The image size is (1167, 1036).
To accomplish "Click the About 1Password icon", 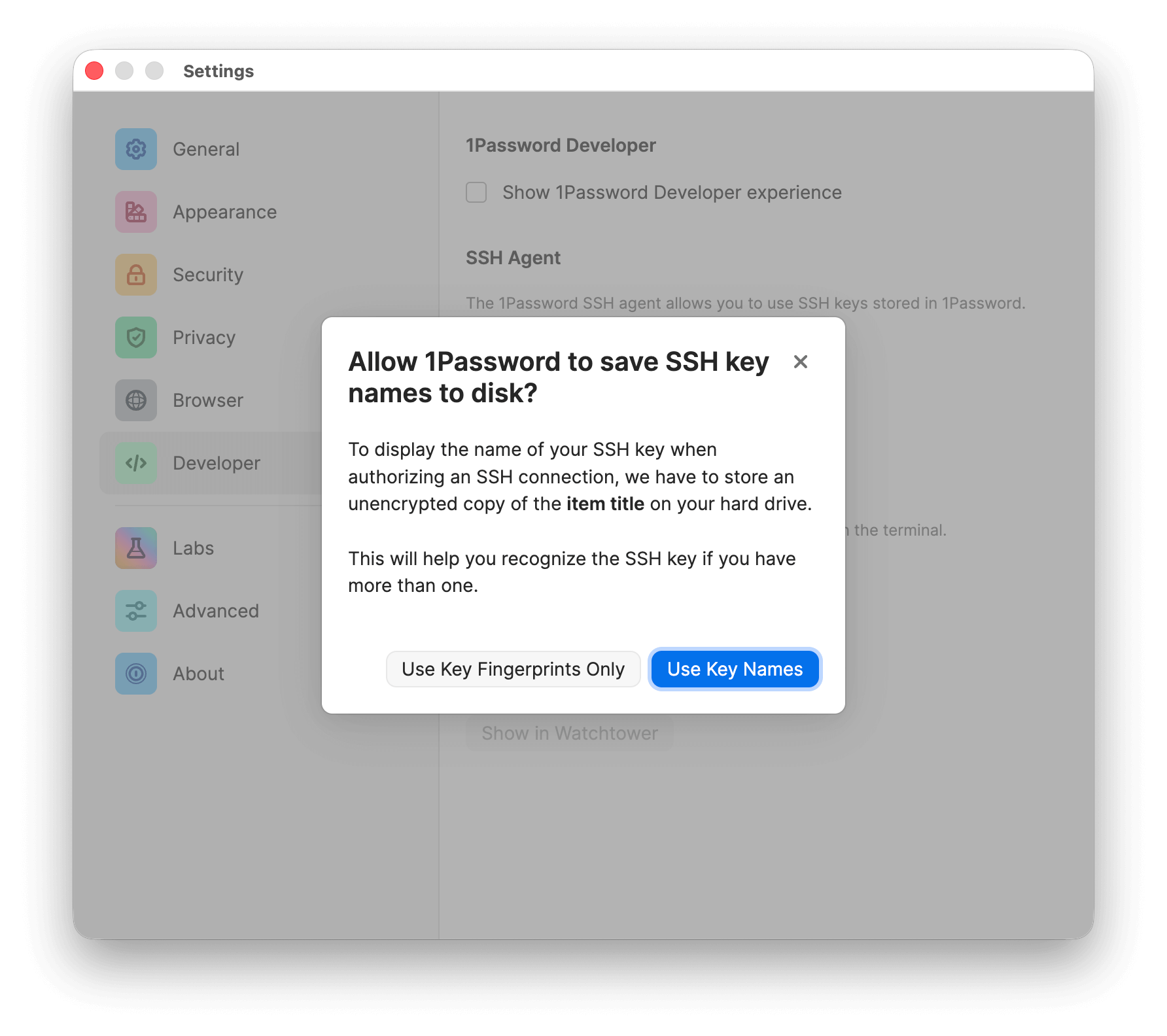I will pos(136,674).
